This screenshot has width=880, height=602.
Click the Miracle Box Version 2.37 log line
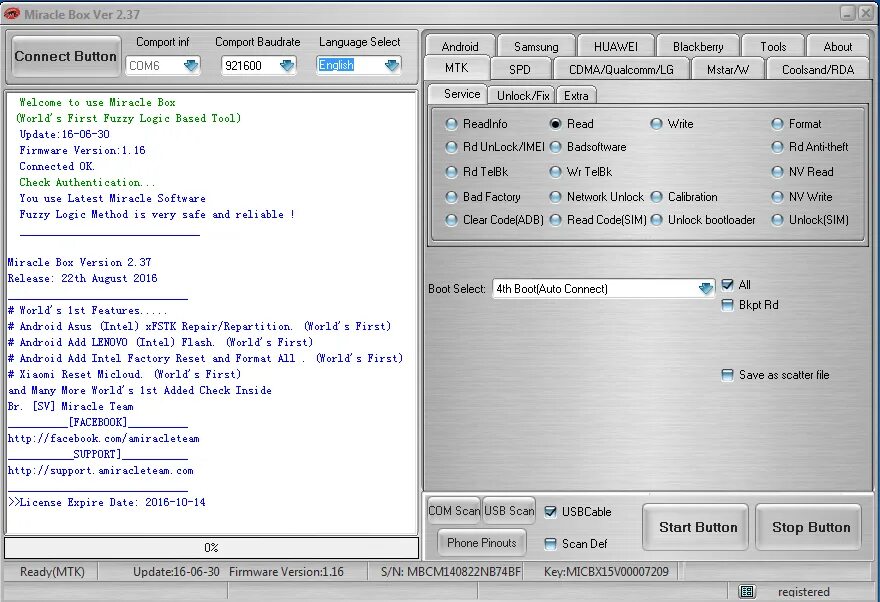tap(79, 262)
